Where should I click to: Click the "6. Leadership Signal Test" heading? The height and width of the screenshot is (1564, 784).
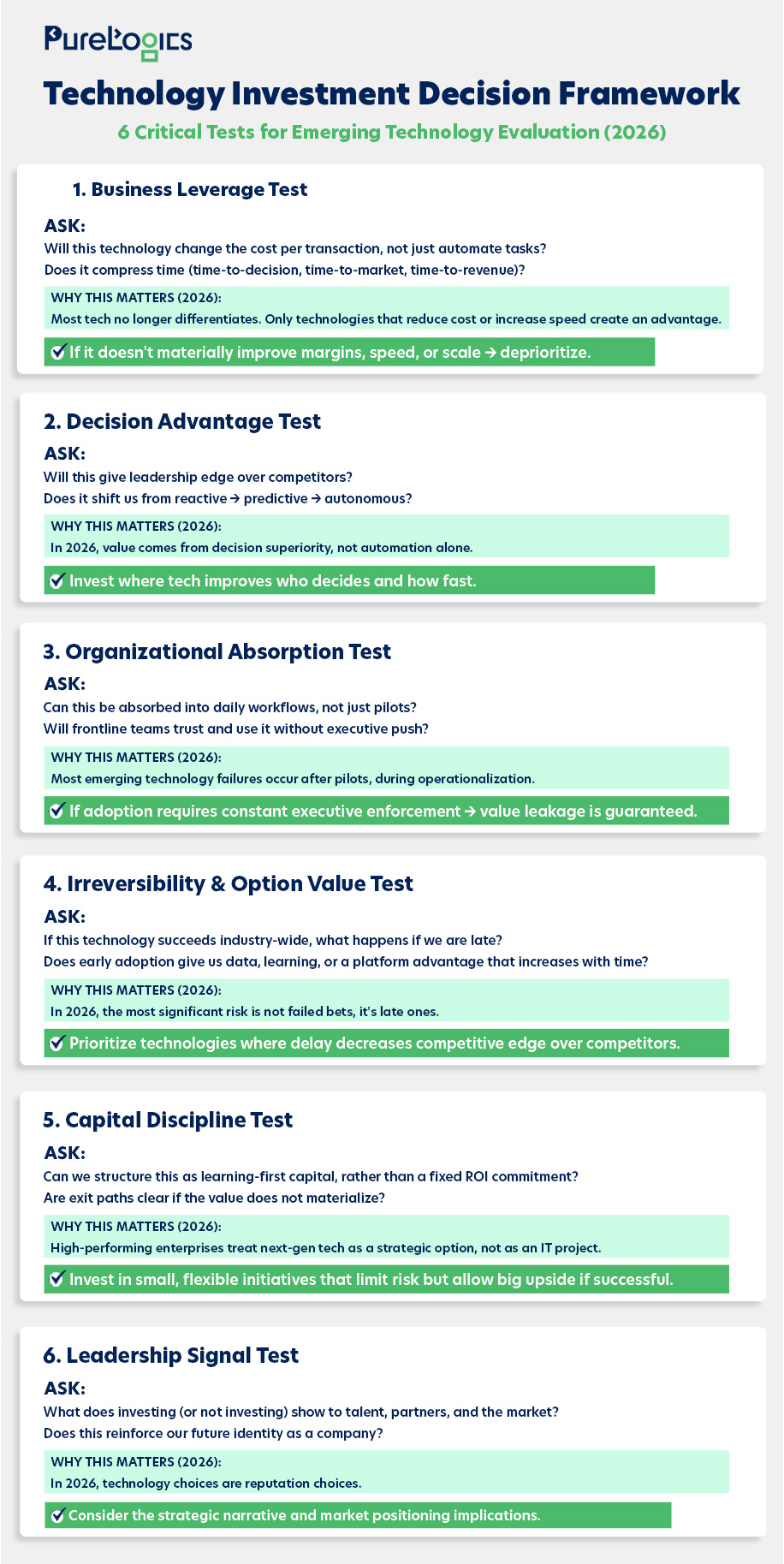(170, 1355)
